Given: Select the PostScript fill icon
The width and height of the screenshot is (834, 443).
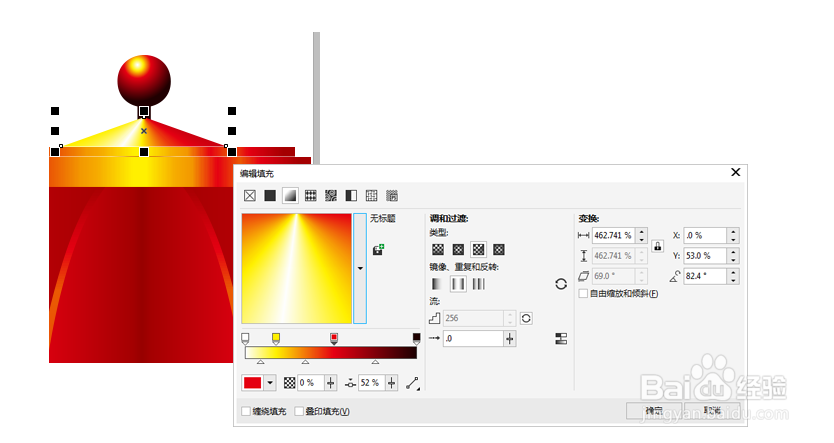Looking at the screenshot, I should click(392, 196).
